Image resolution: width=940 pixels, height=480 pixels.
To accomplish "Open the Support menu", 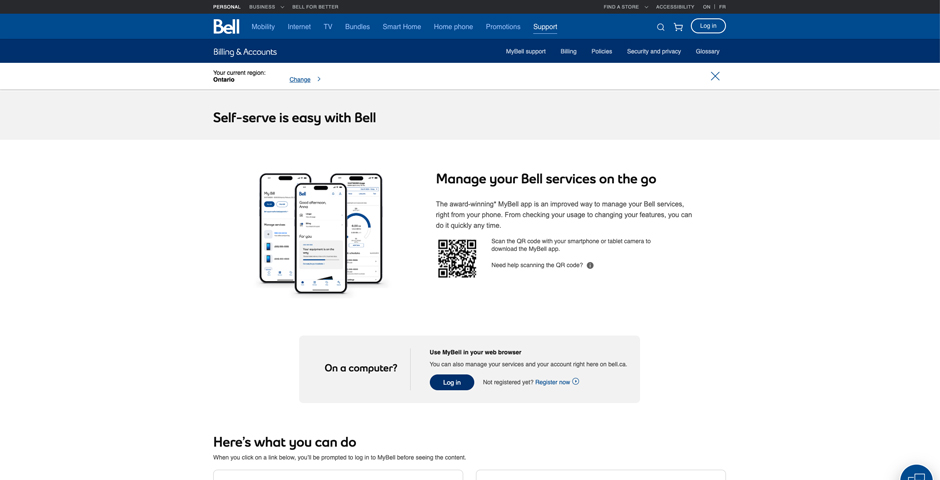I will coord(545,27).
